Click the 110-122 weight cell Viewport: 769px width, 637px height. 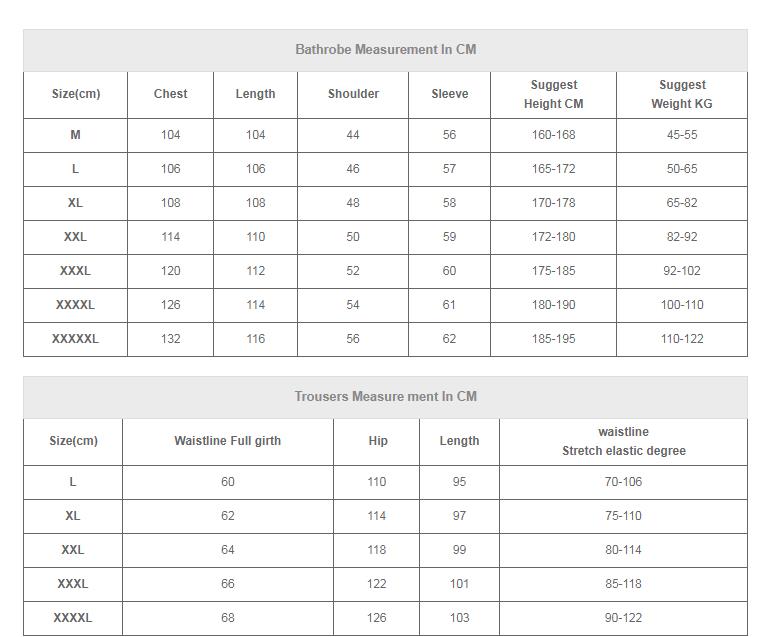coord(682,339)
